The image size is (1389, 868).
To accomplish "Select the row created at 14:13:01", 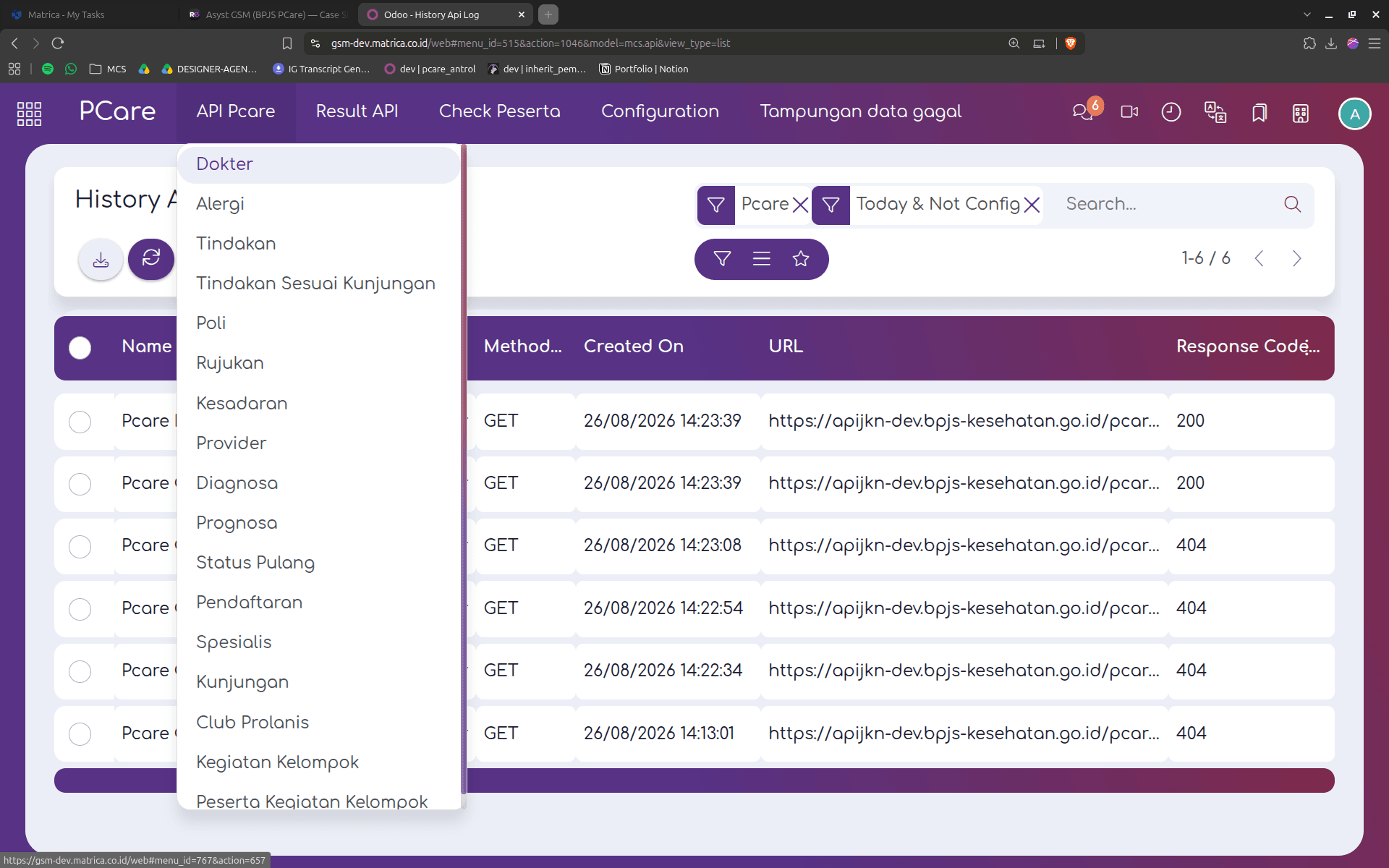I will tap(80, 734).
